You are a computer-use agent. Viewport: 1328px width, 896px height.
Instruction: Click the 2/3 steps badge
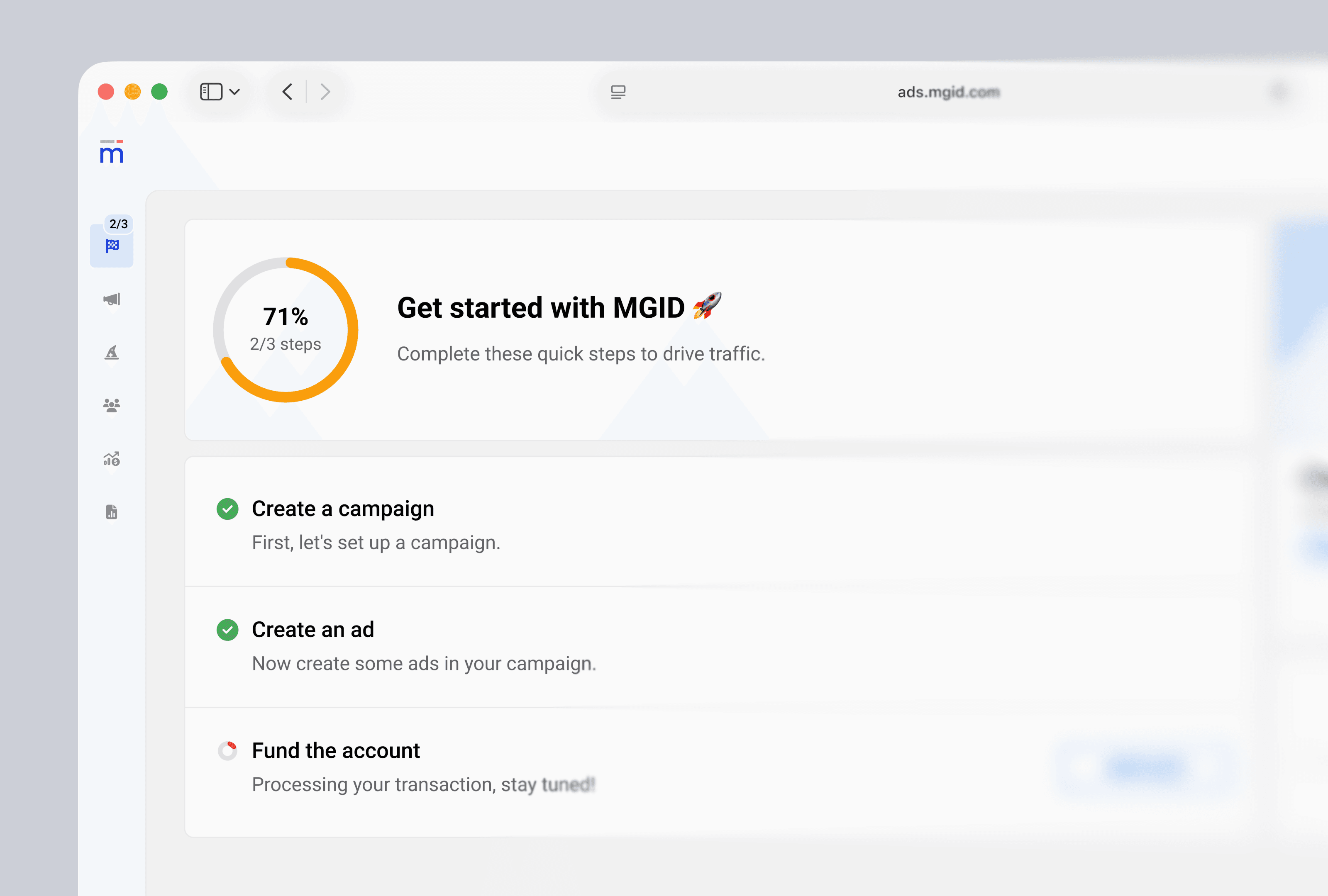(x=118, y=224)
